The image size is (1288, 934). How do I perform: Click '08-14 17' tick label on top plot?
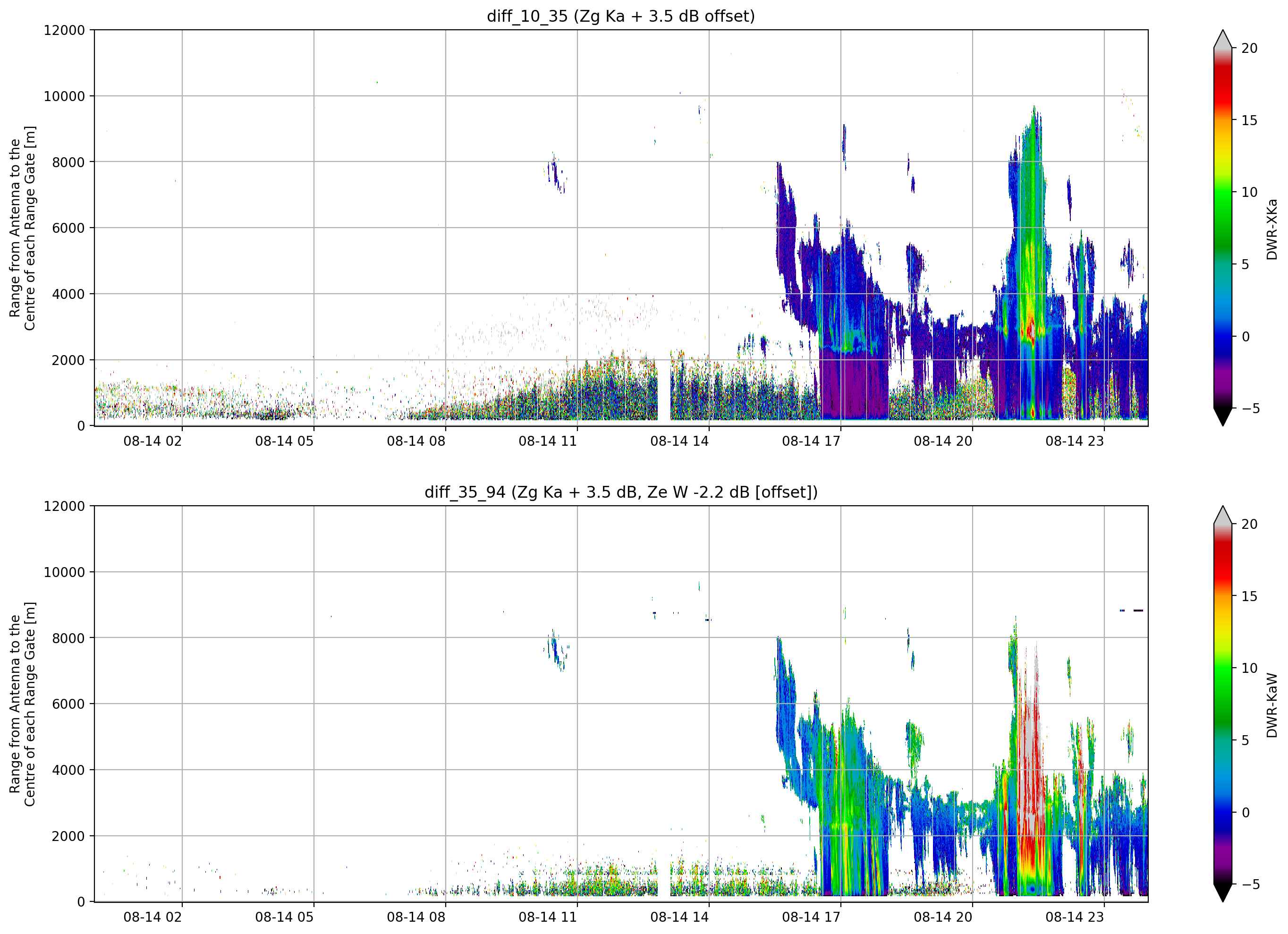click(812, 442)
